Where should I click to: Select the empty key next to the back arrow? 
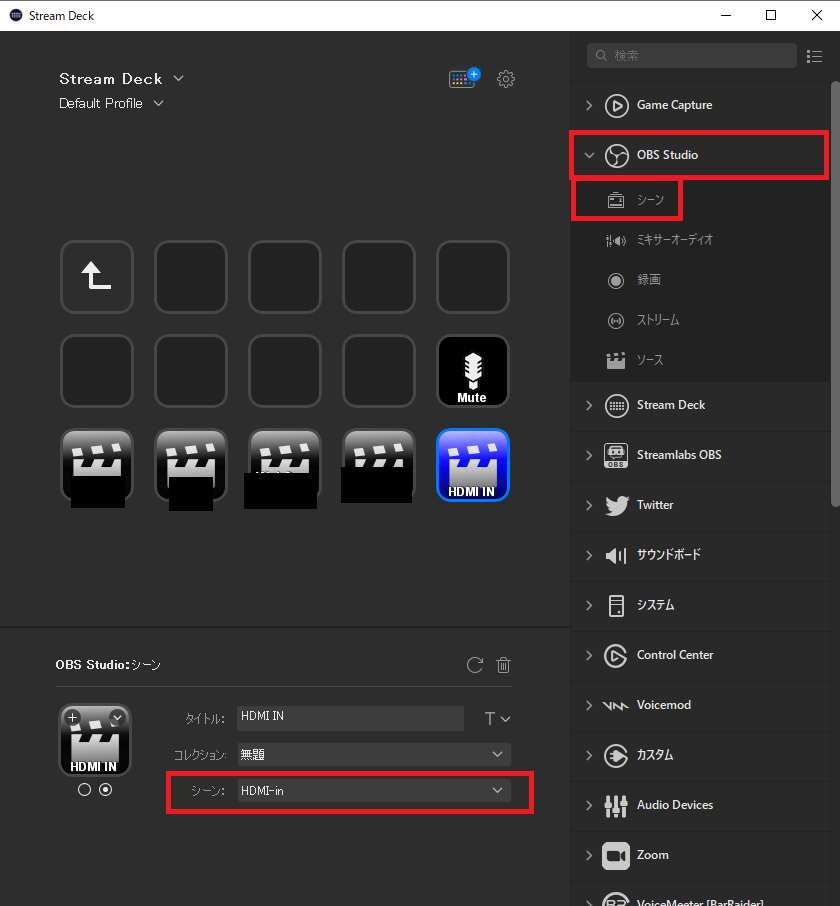click(191, 277)
